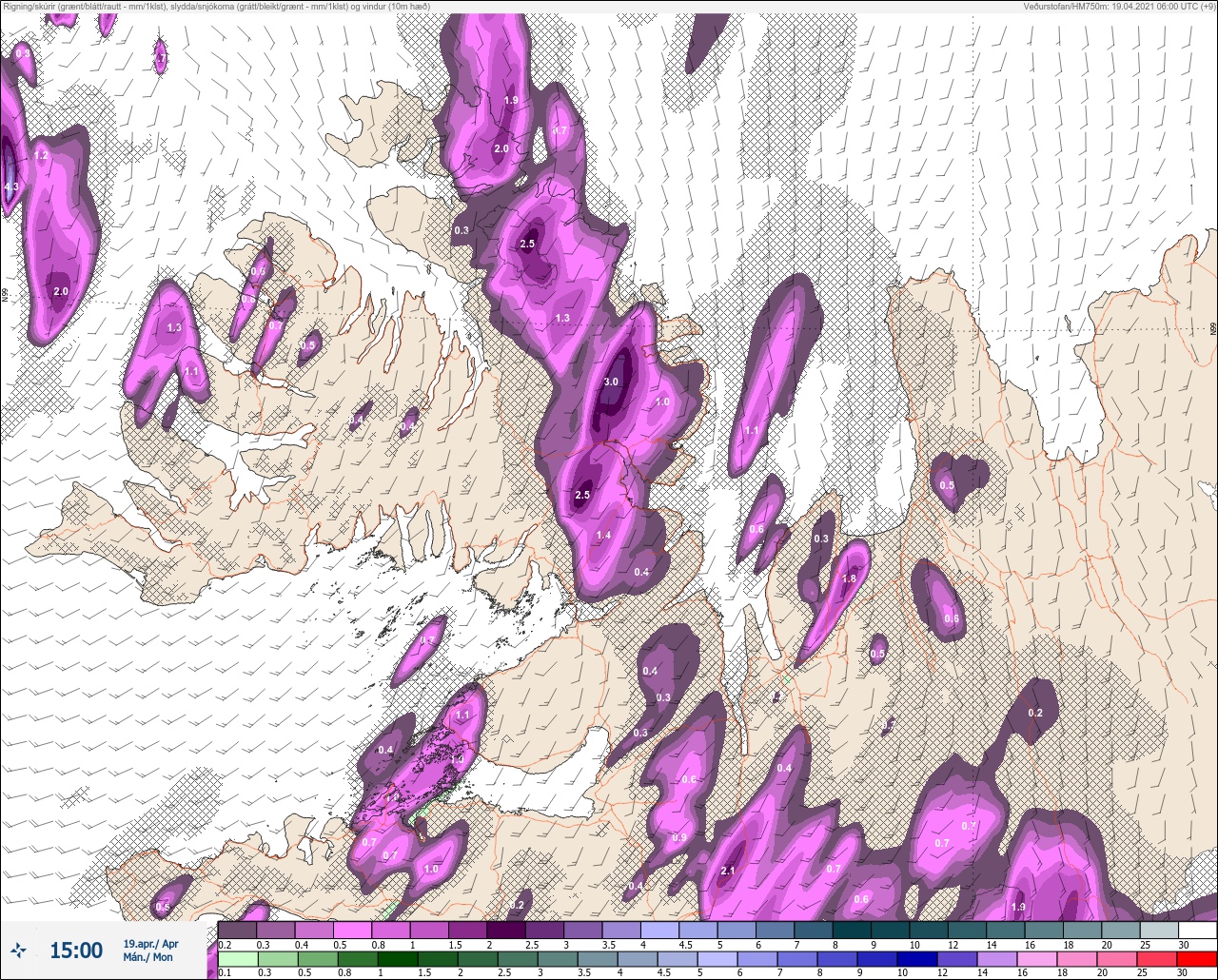Select light lavender upper legend swatch above 4

(659, 930)
